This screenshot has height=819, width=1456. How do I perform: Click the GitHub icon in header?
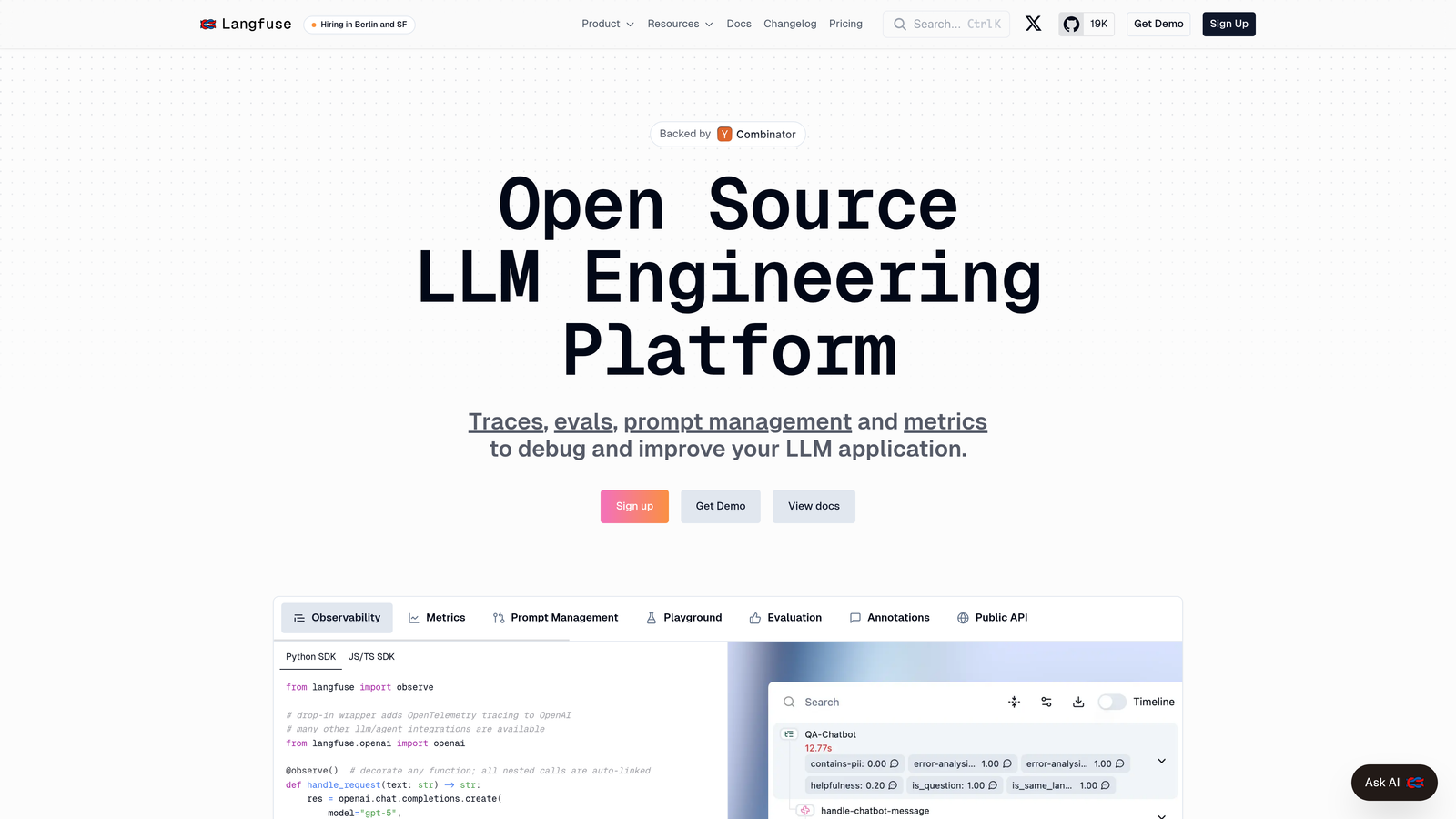coord(1072,25)
